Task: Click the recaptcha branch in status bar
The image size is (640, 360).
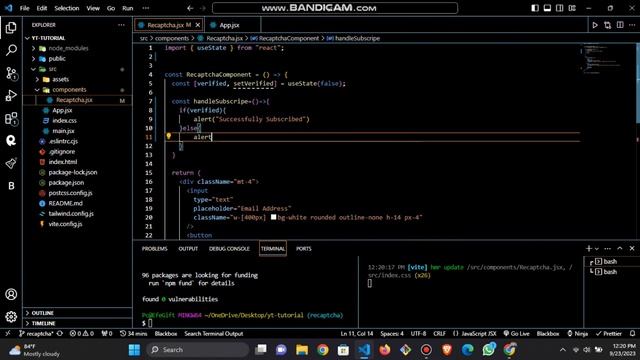Action: coord(37,333)
